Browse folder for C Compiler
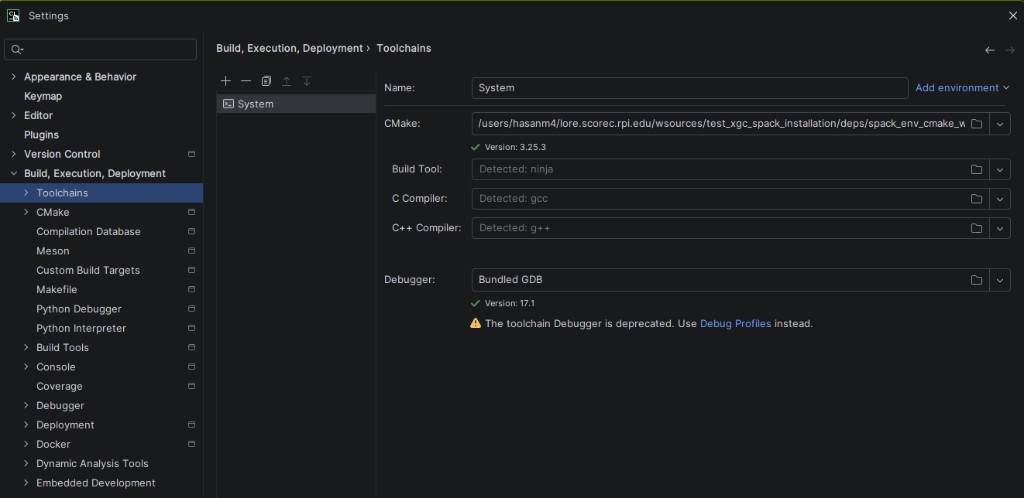 coord(976,198)
